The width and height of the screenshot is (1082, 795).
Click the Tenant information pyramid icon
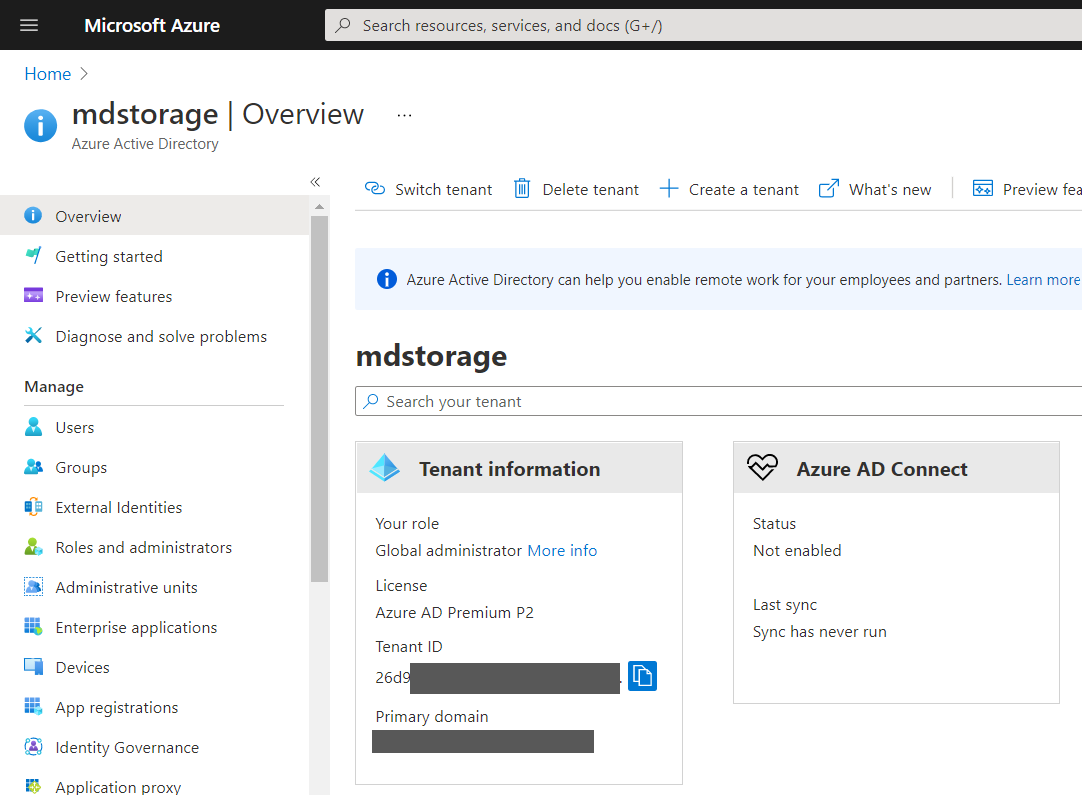(x=384, y=468)
